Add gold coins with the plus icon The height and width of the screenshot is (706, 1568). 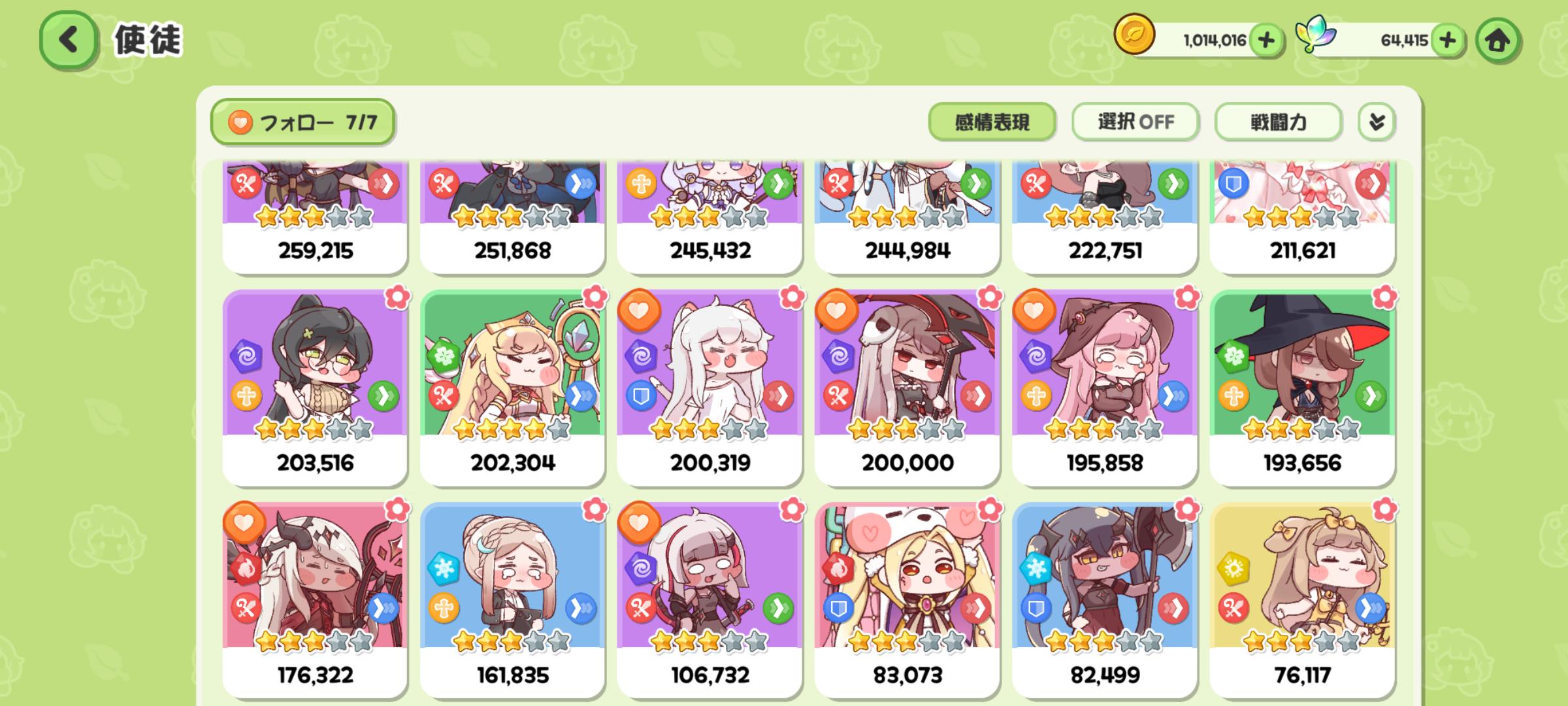click(1266, 41)
